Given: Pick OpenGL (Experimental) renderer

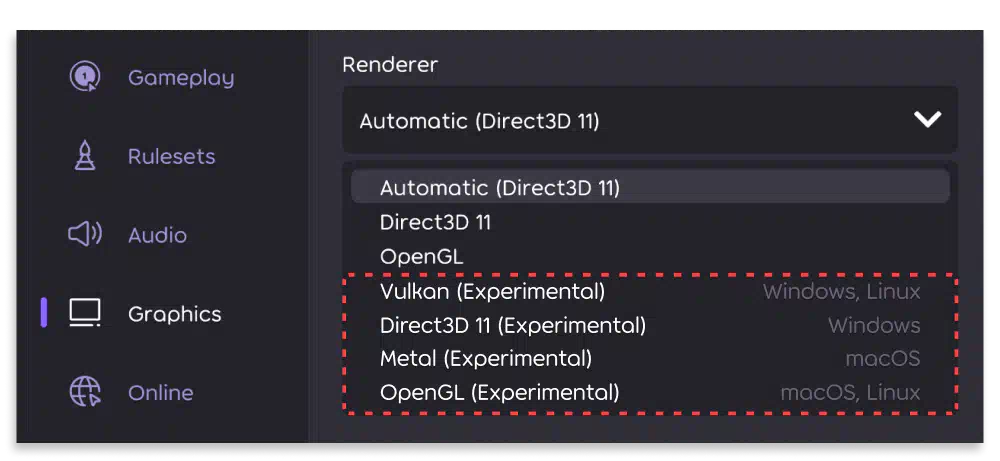Looking at the screenshot, I should (650, 393).
